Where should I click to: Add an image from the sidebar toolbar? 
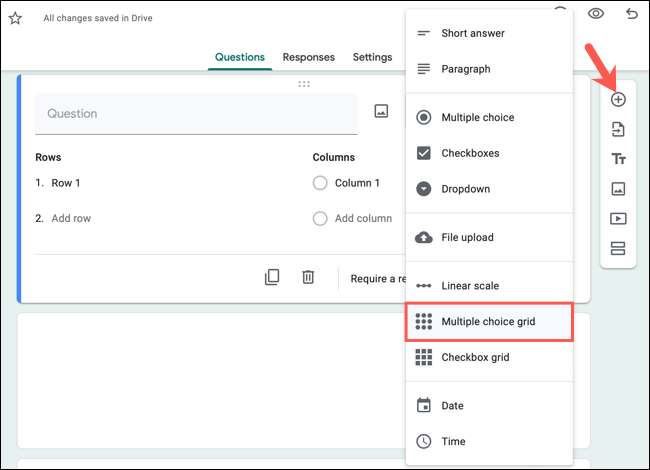click(x=618, y=189)
